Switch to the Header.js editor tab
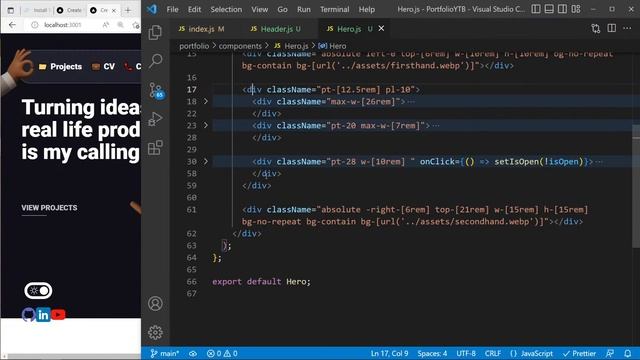Image resolution: width=640 pixels, height=360 pixels. pos(280,29)
